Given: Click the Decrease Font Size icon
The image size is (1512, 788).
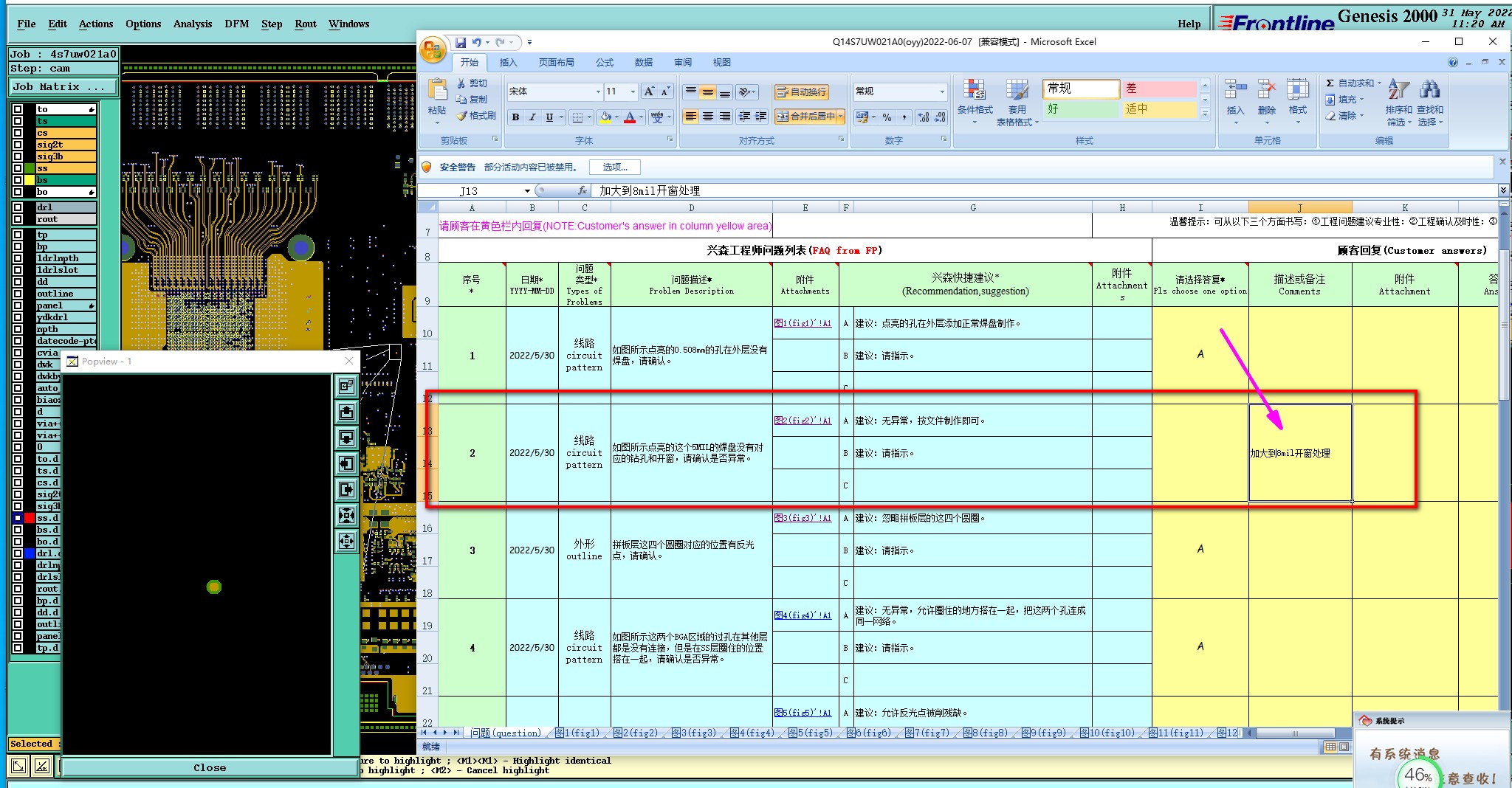Looking at the screenshot, I should (665, 91).
